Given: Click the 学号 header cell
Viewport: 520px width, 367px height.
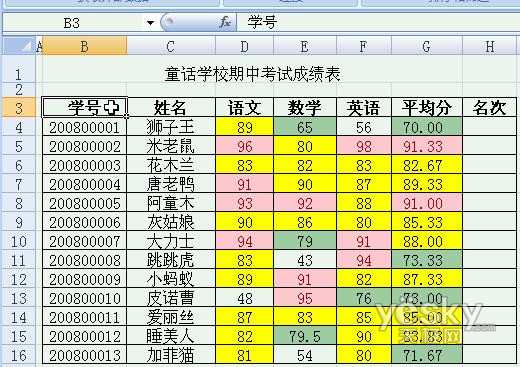Looking at the screenshot, I should click(x=85, y=108).
